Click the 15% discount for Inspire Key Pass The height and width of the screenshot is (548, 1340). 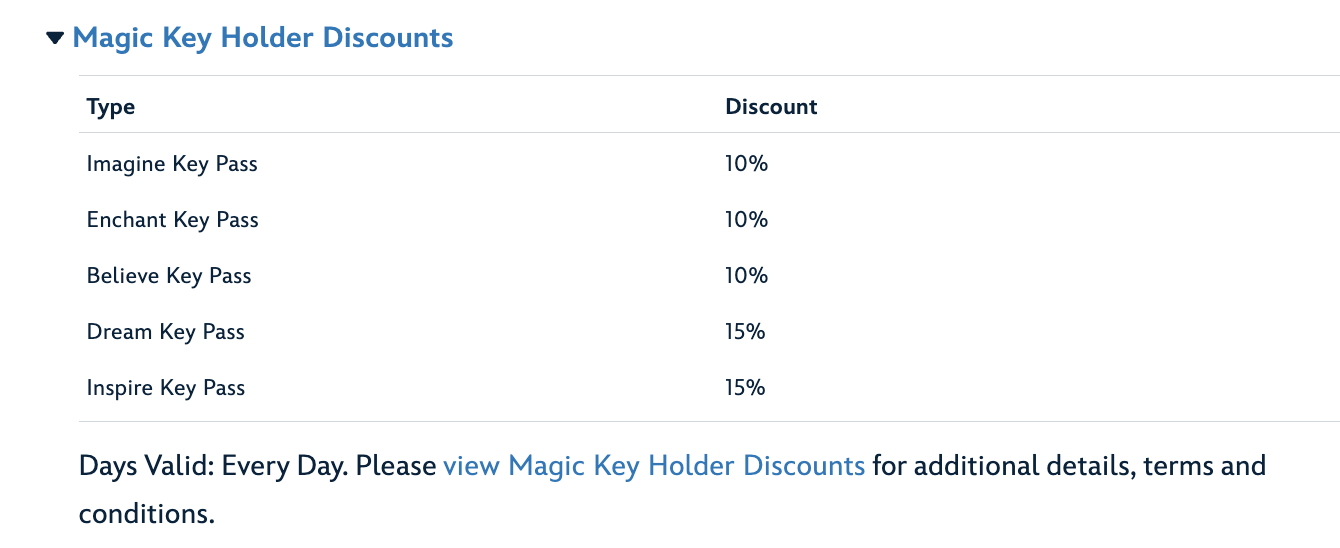pyautogui.click(x=745, y=388)
